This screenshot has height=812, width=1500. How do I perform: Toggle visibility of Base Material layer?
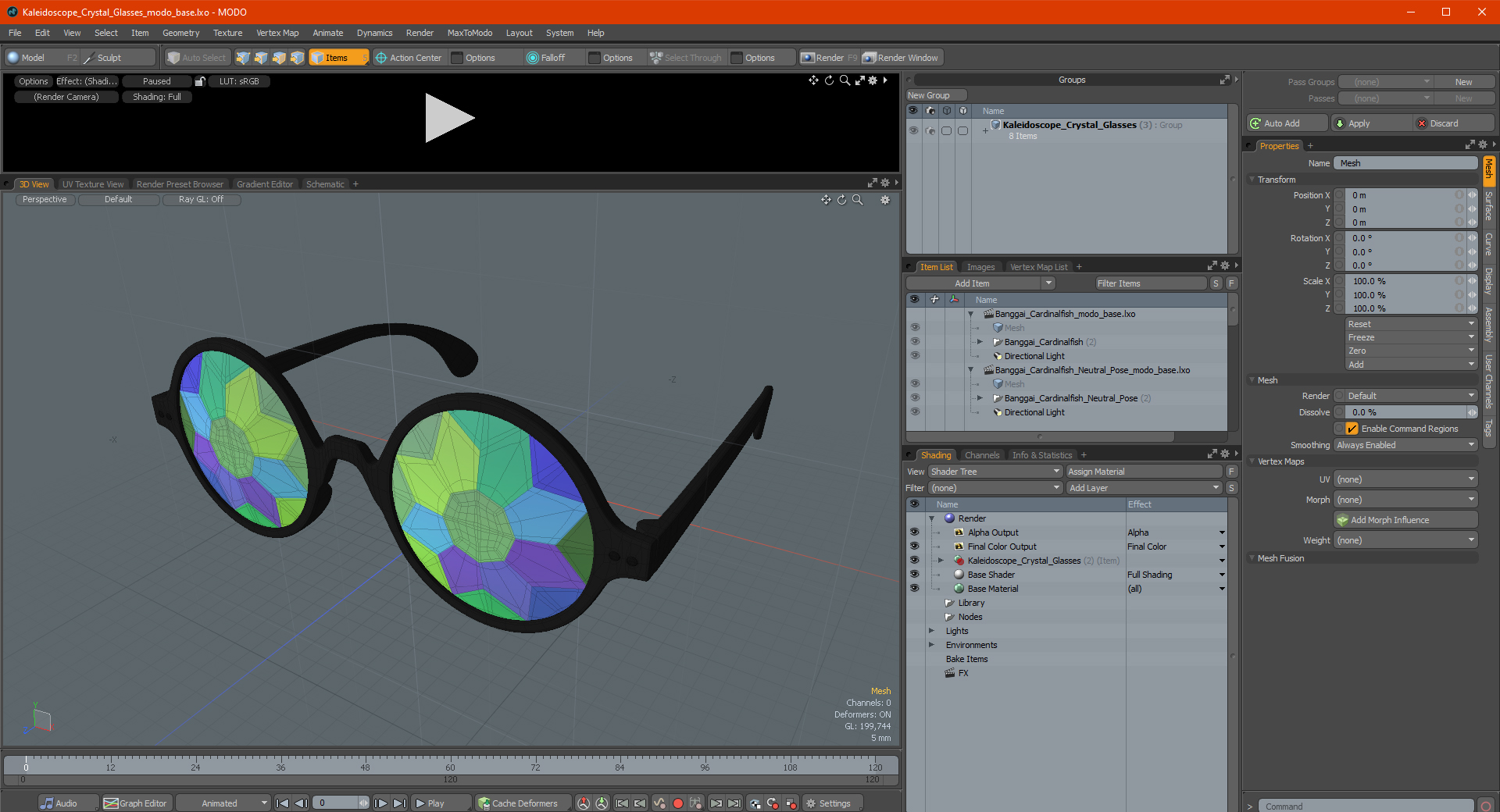[x=914, y=589]
